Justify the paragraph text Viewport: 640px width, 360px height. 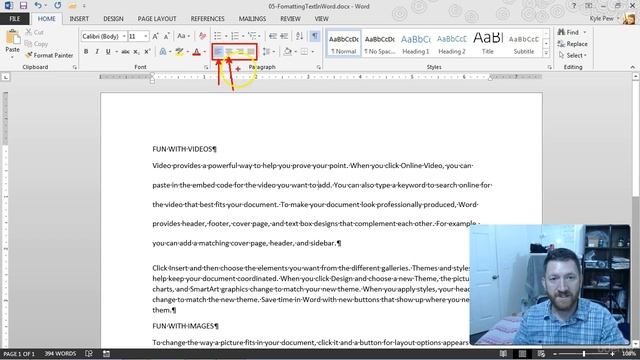tap(251, 52)
